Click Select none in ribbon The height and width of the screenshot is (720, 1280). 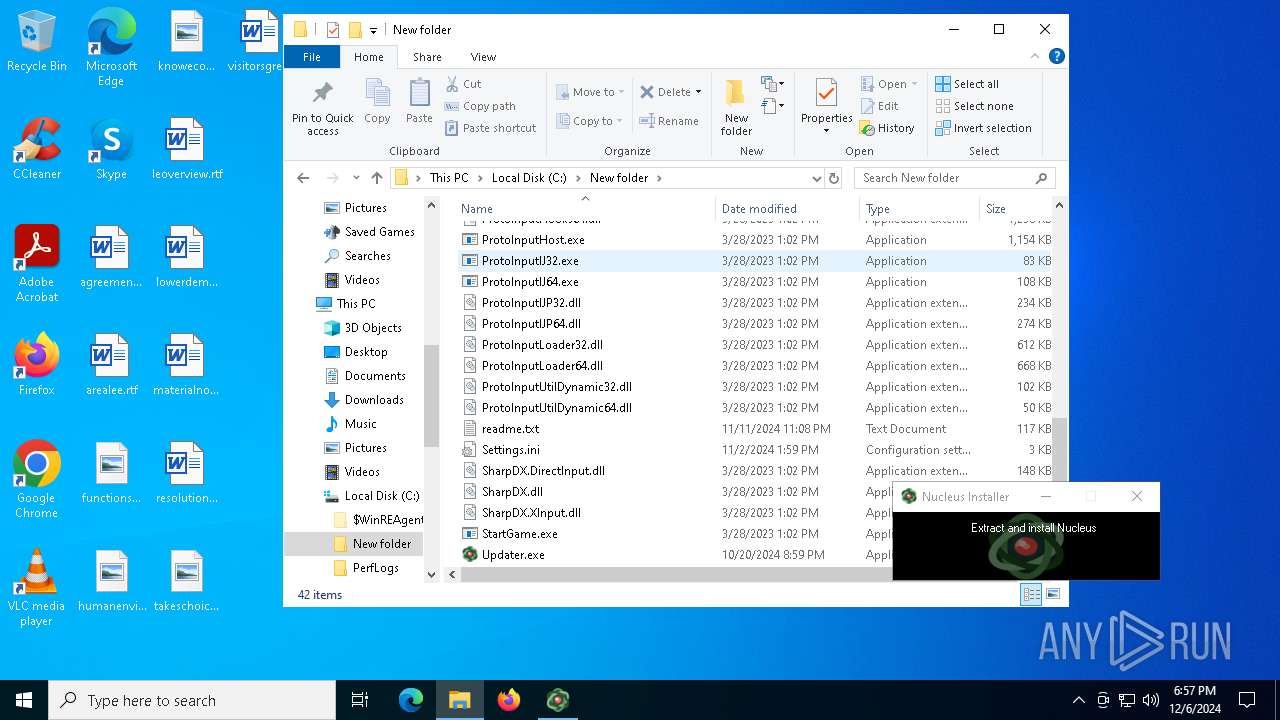tap(974, 106)
